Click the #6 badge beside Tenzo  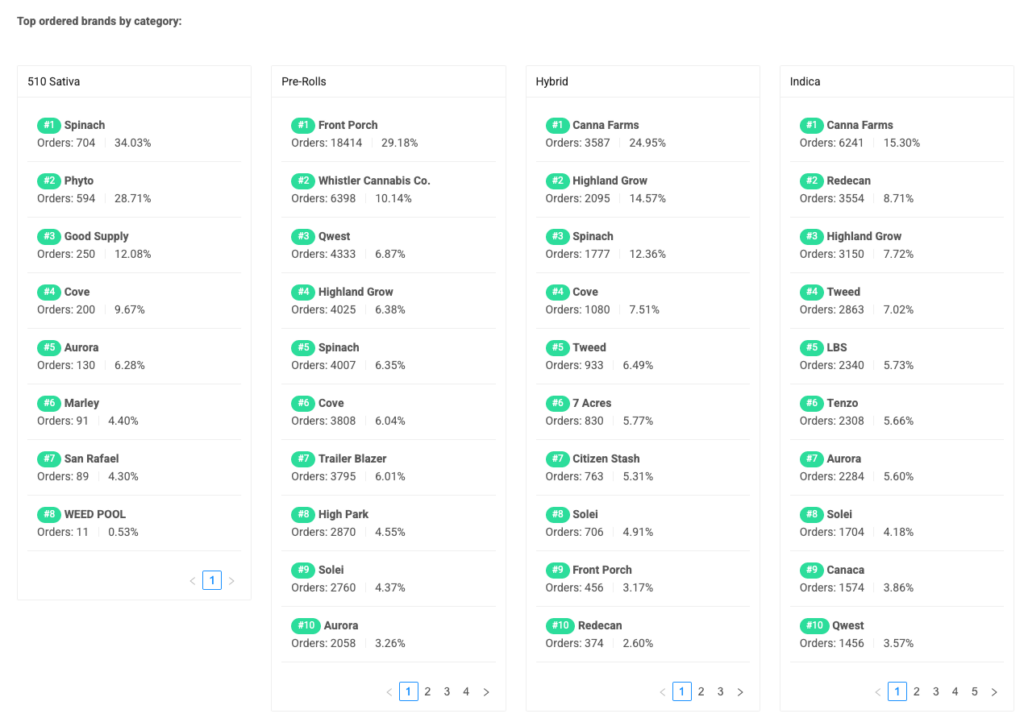point(812,403)
